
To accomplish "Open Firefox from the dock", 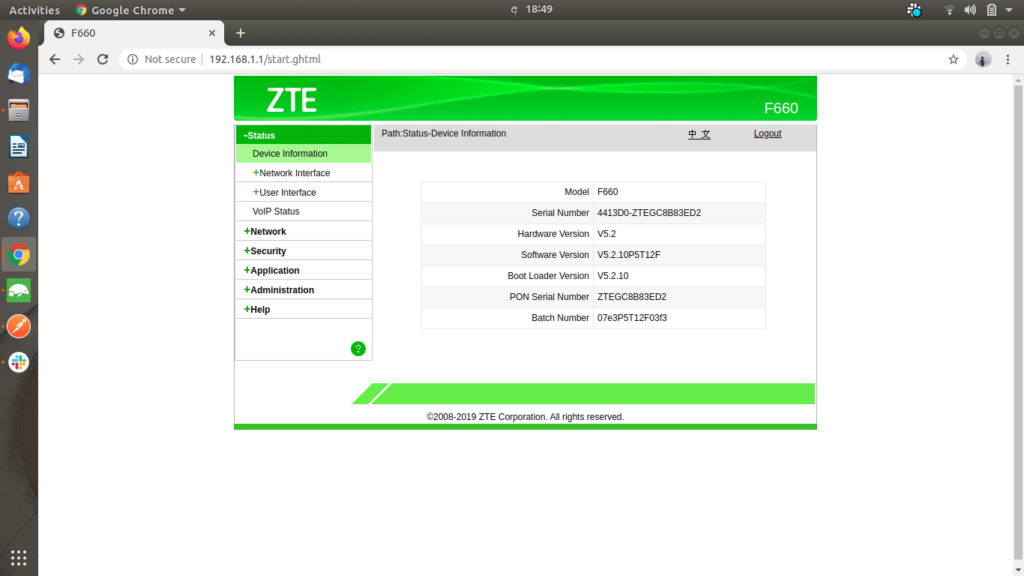I will [18, 39].
